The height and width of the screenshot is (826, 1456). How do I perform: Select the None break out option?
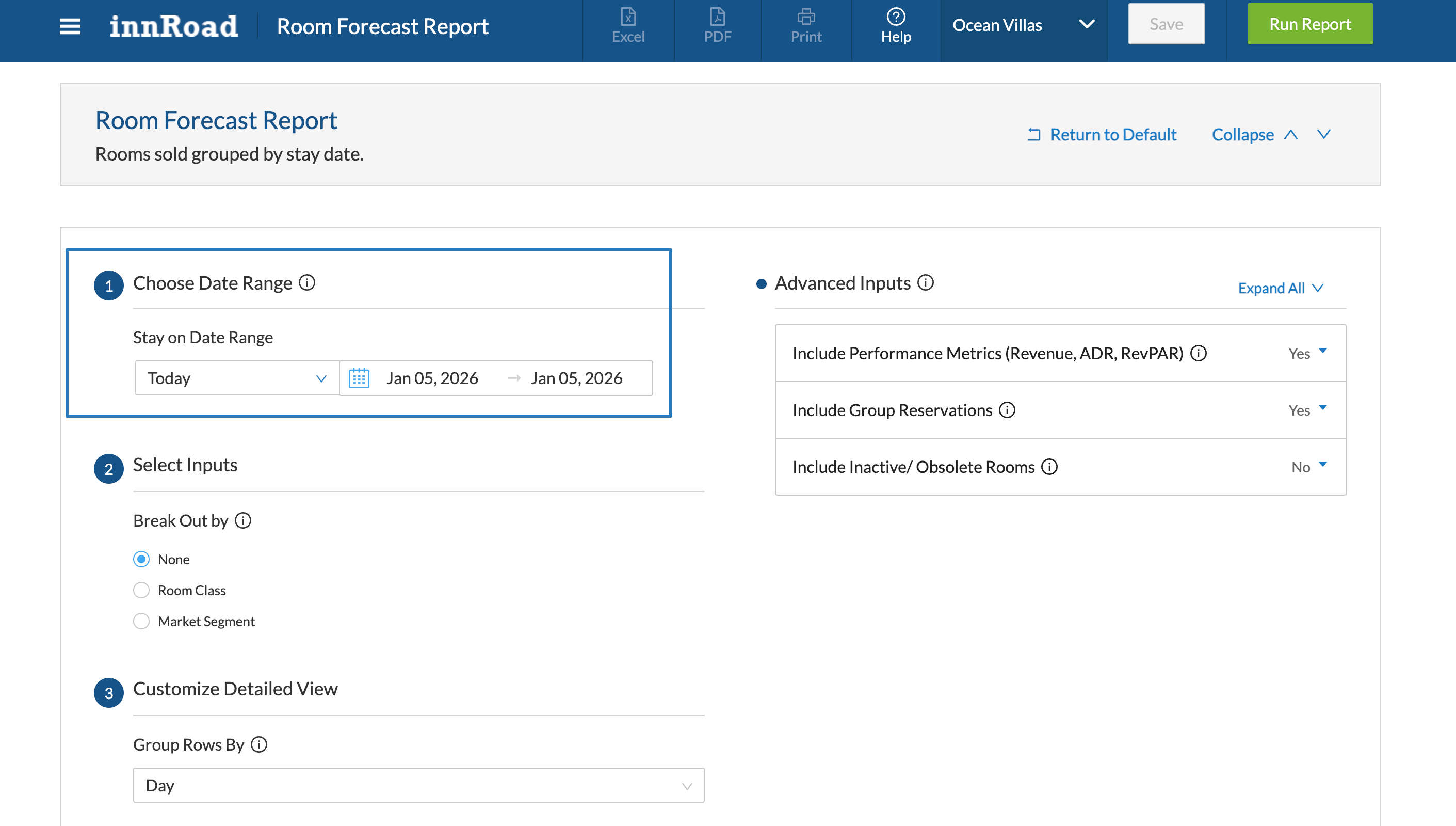141,559
